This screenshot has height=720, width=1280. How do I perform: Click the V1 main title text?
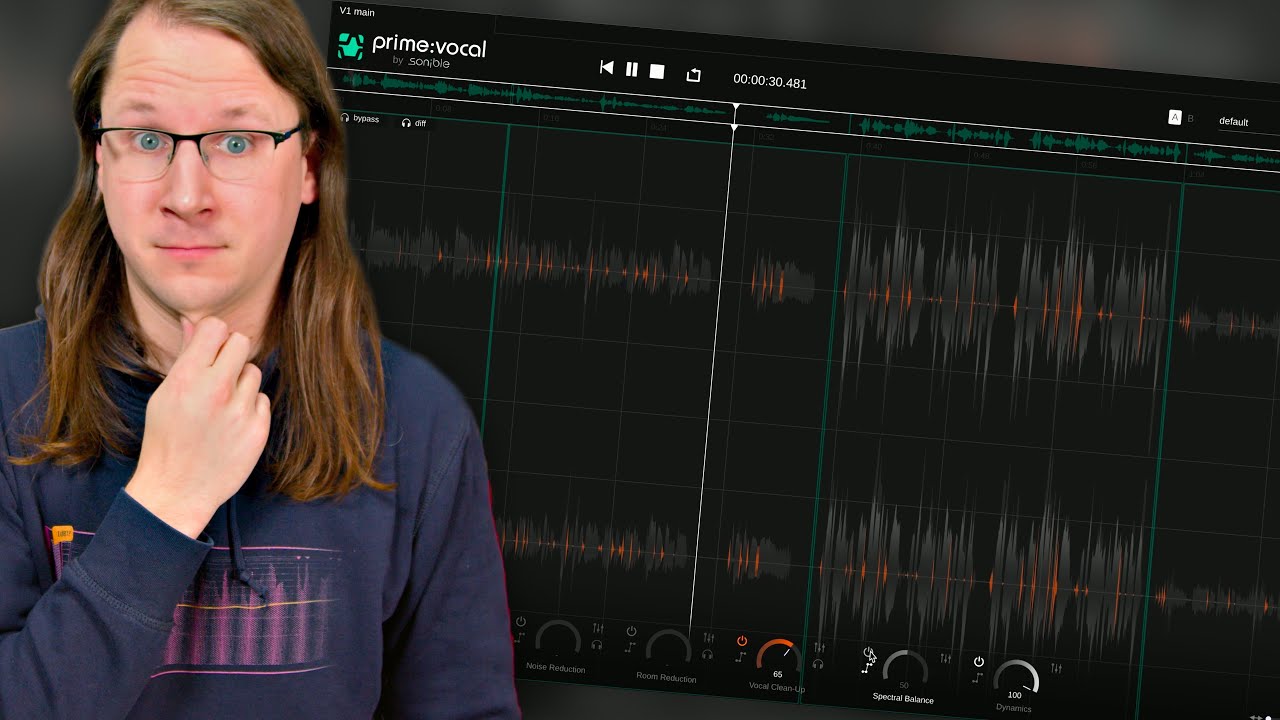[x=357, y=12]
